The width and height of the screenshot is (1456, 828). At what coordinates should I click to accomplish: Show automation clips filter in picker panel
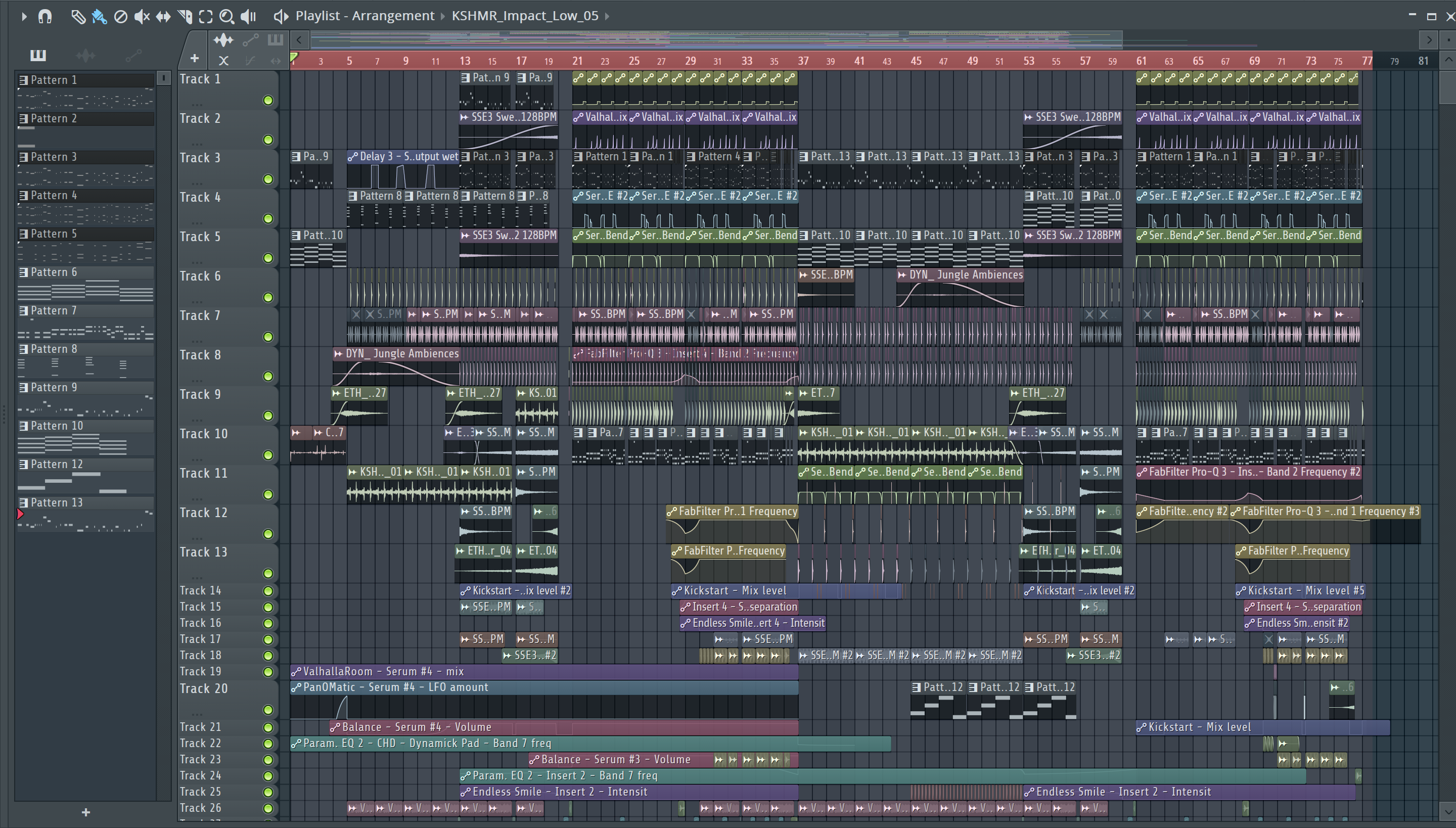tap(133, 55)
